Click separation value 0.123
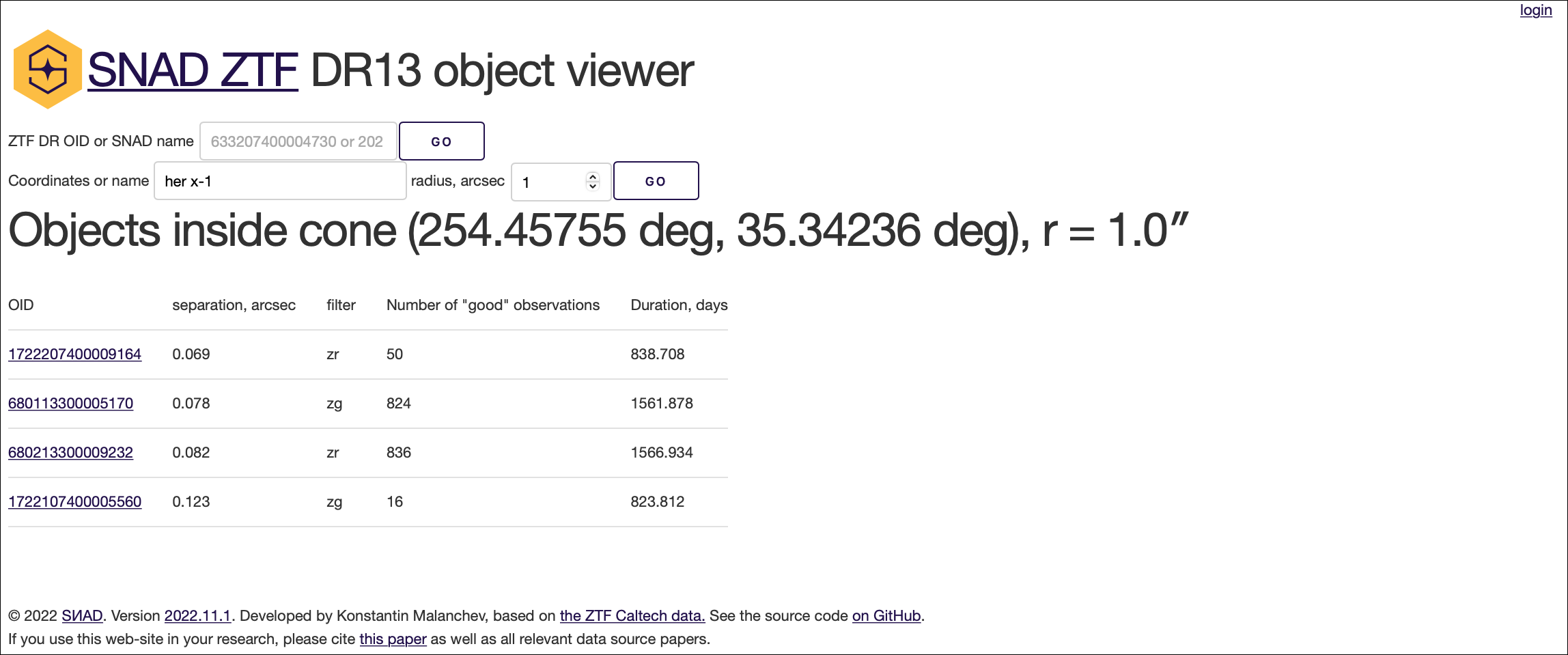This screenshot has height=655, width=1568. [x=191, y=502]
